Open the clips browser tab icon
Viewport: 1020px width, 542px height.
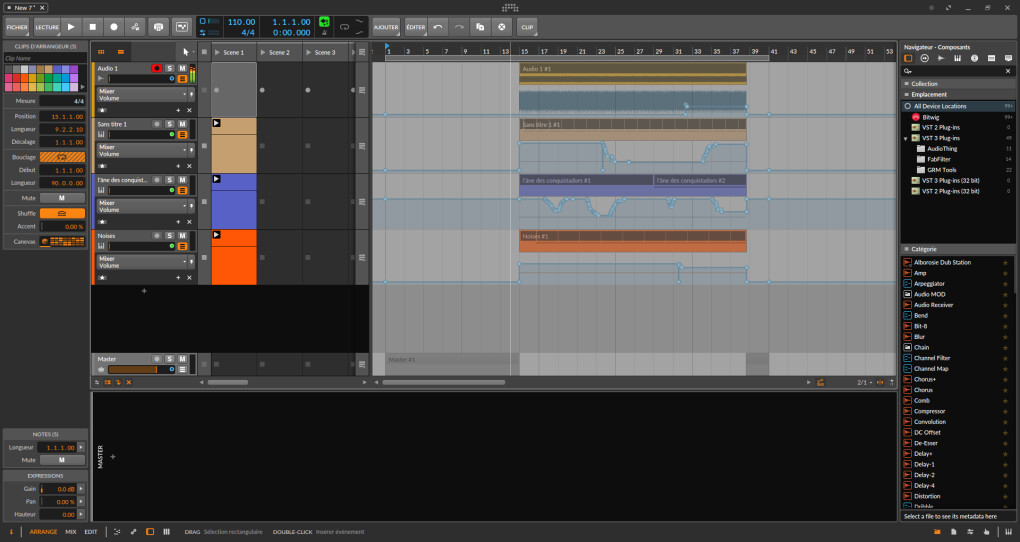pyautogui.click(x=991, y=58)
